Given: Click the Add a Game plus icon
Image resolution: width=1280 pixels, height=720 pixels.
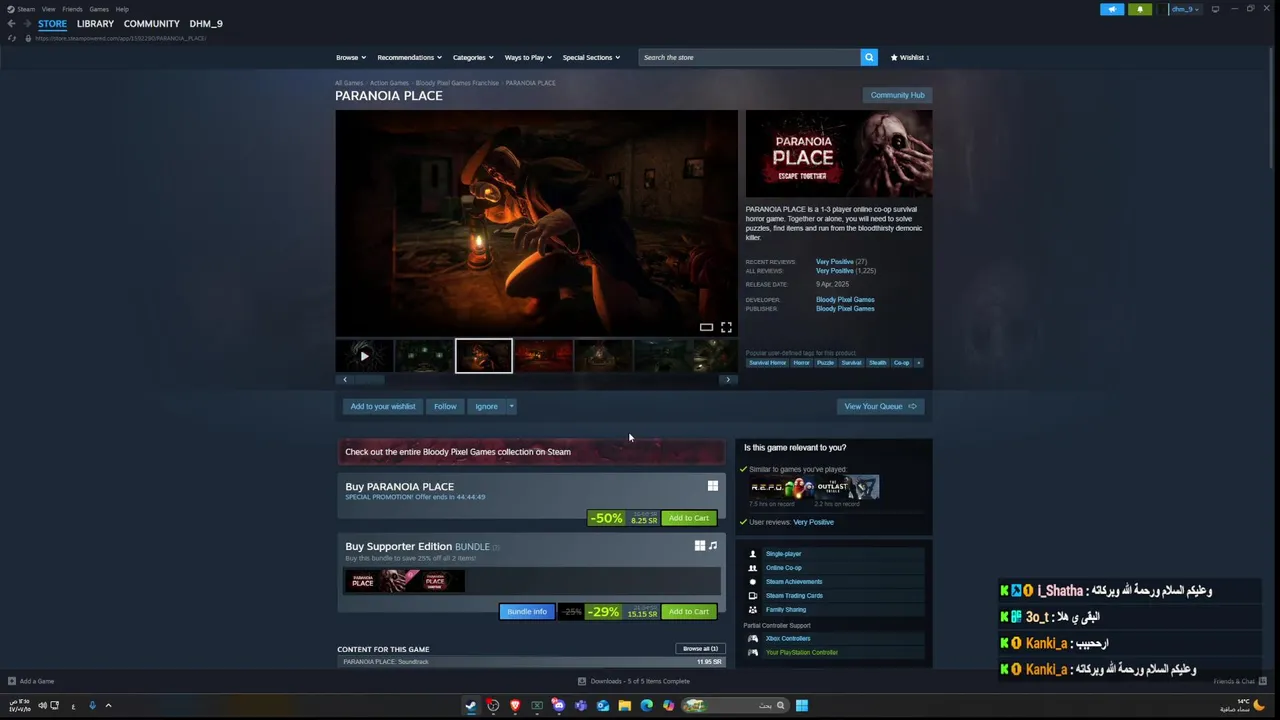Looking at the screenshot, I should click(x=12, y=681).
